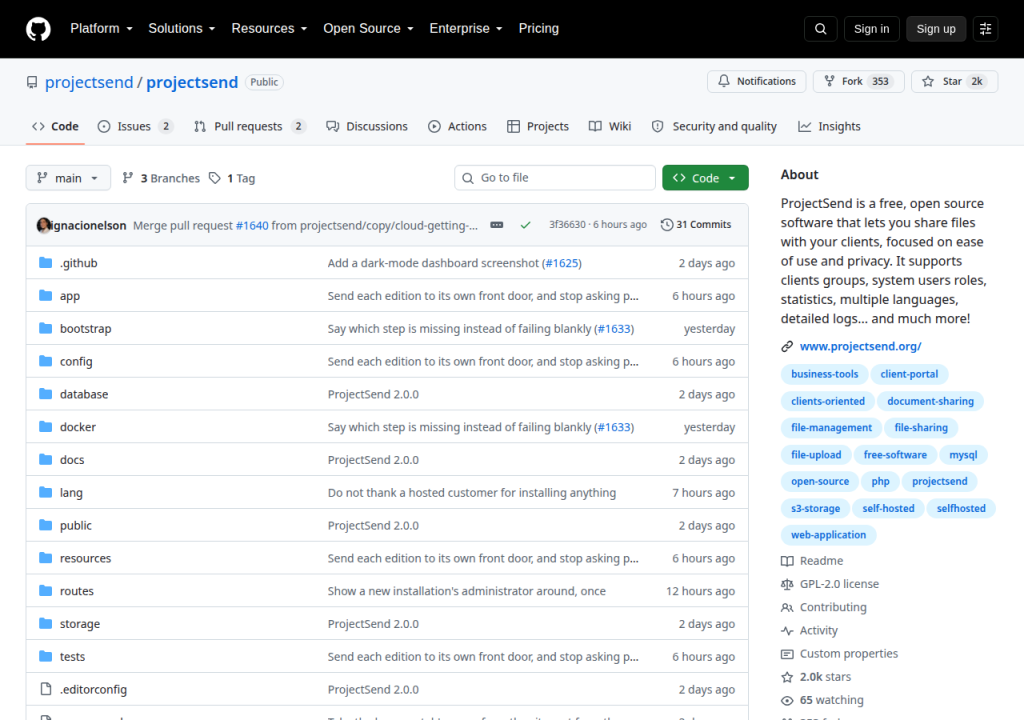Viewport: 1024px width, 720px height.
Task: Click the routes folder icon
Action: (x=45, y=591)
